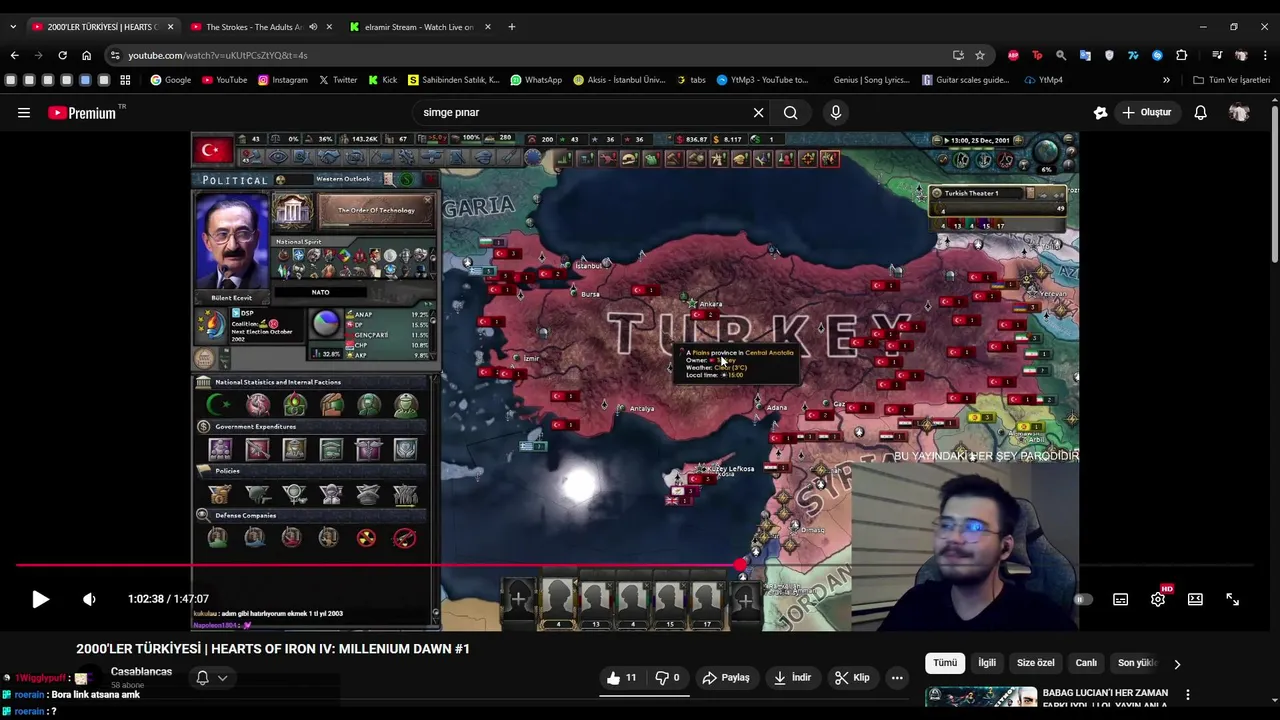Open the browser home page
Screen dimensions: 1280x720
coord(86,55)
